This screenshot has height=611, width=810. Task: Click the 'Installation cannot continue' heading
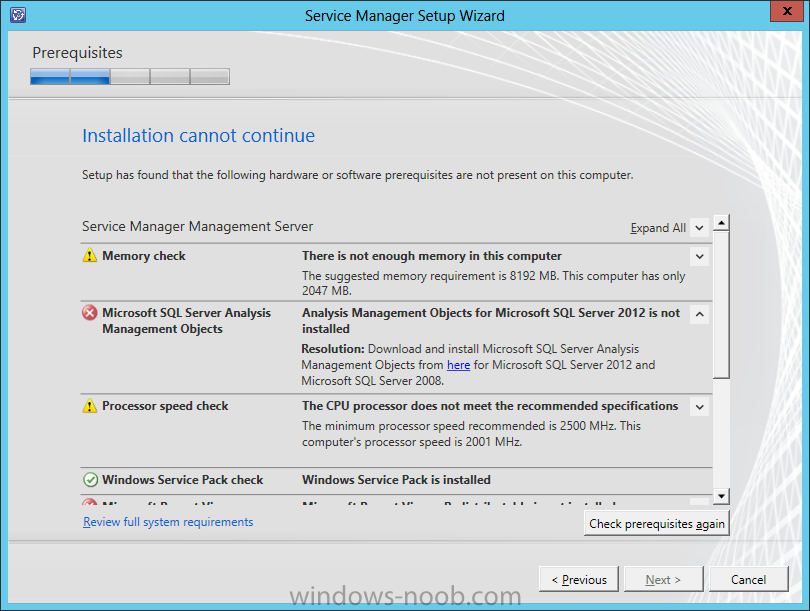click(198, 135)
